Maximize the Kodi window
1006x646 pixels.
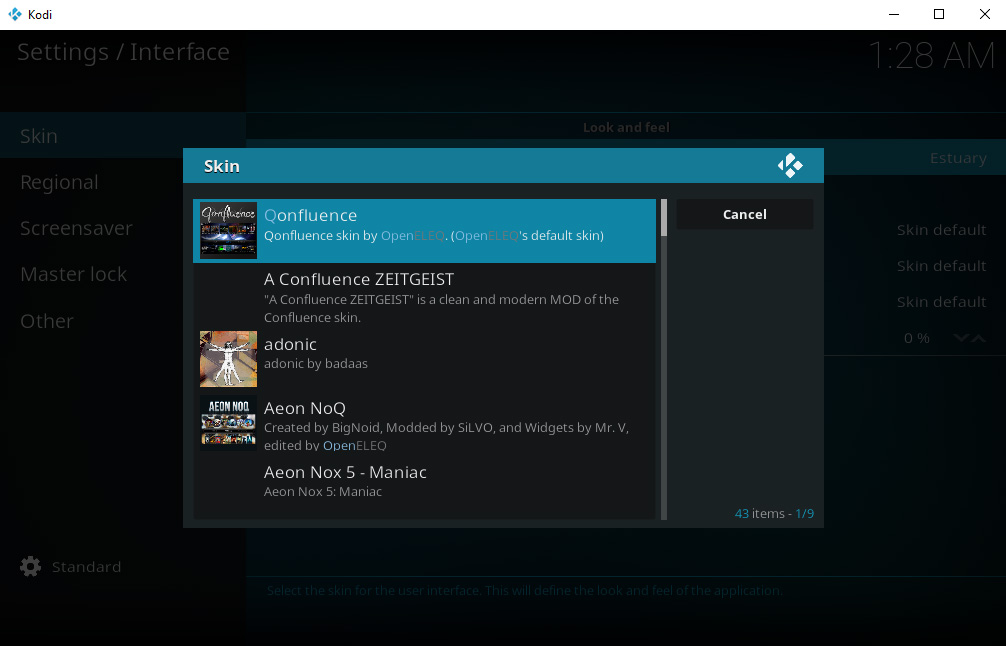click(939, 14)
